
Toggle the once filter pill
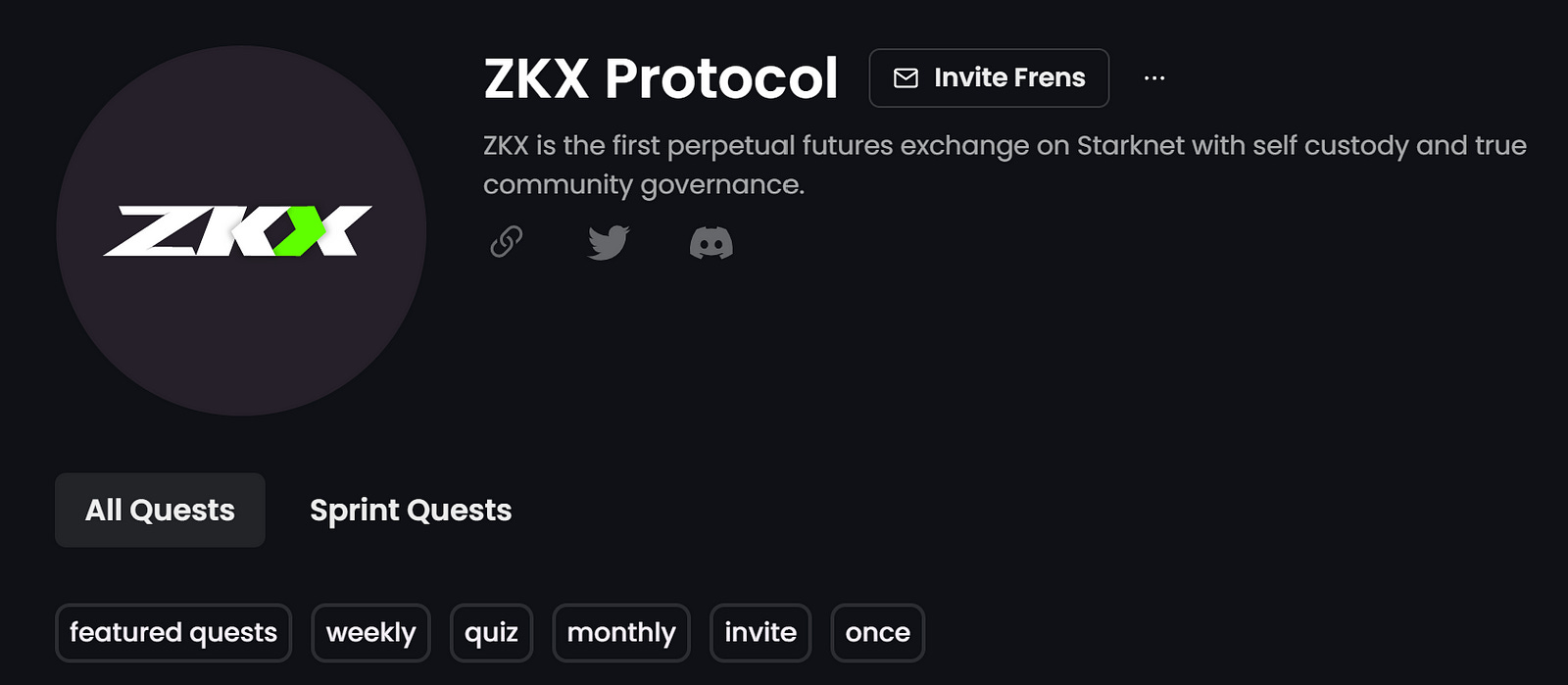pyautogui.click(x=877, y=632)
